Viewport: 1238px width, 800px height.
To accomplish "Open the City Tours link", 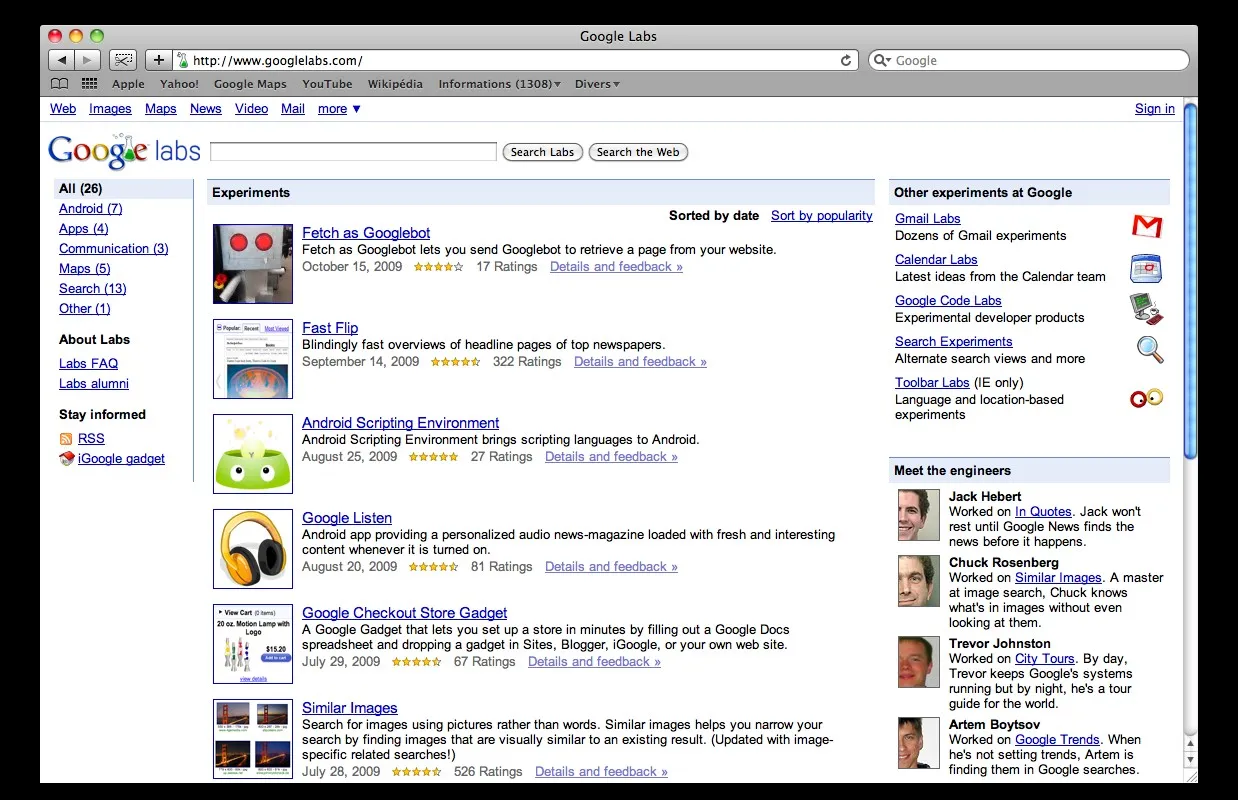I will click(1044, 659).
